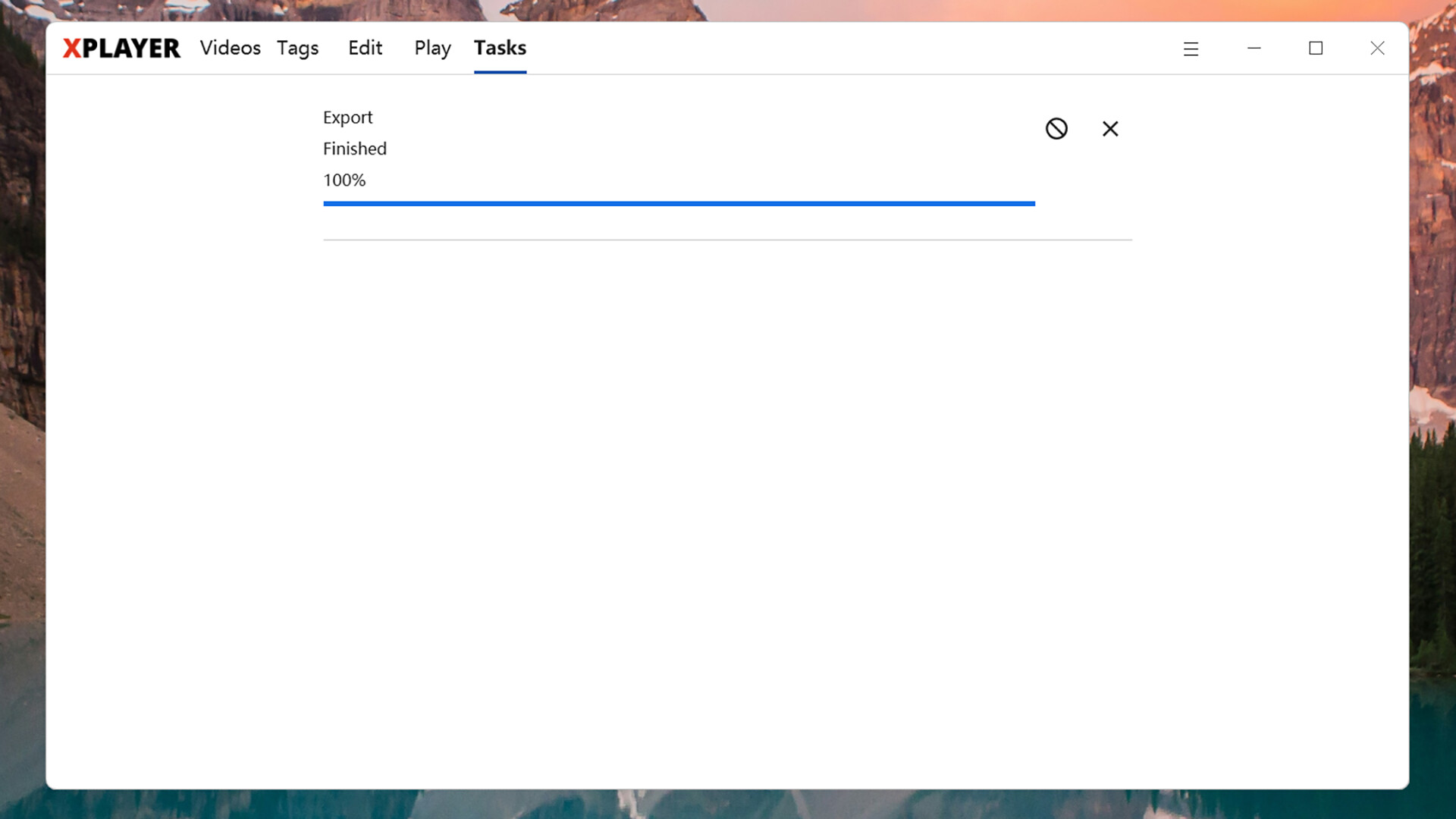Click the Export task title
The width and height of the screenshot is (1456, 819).
[x=347, y=118]
